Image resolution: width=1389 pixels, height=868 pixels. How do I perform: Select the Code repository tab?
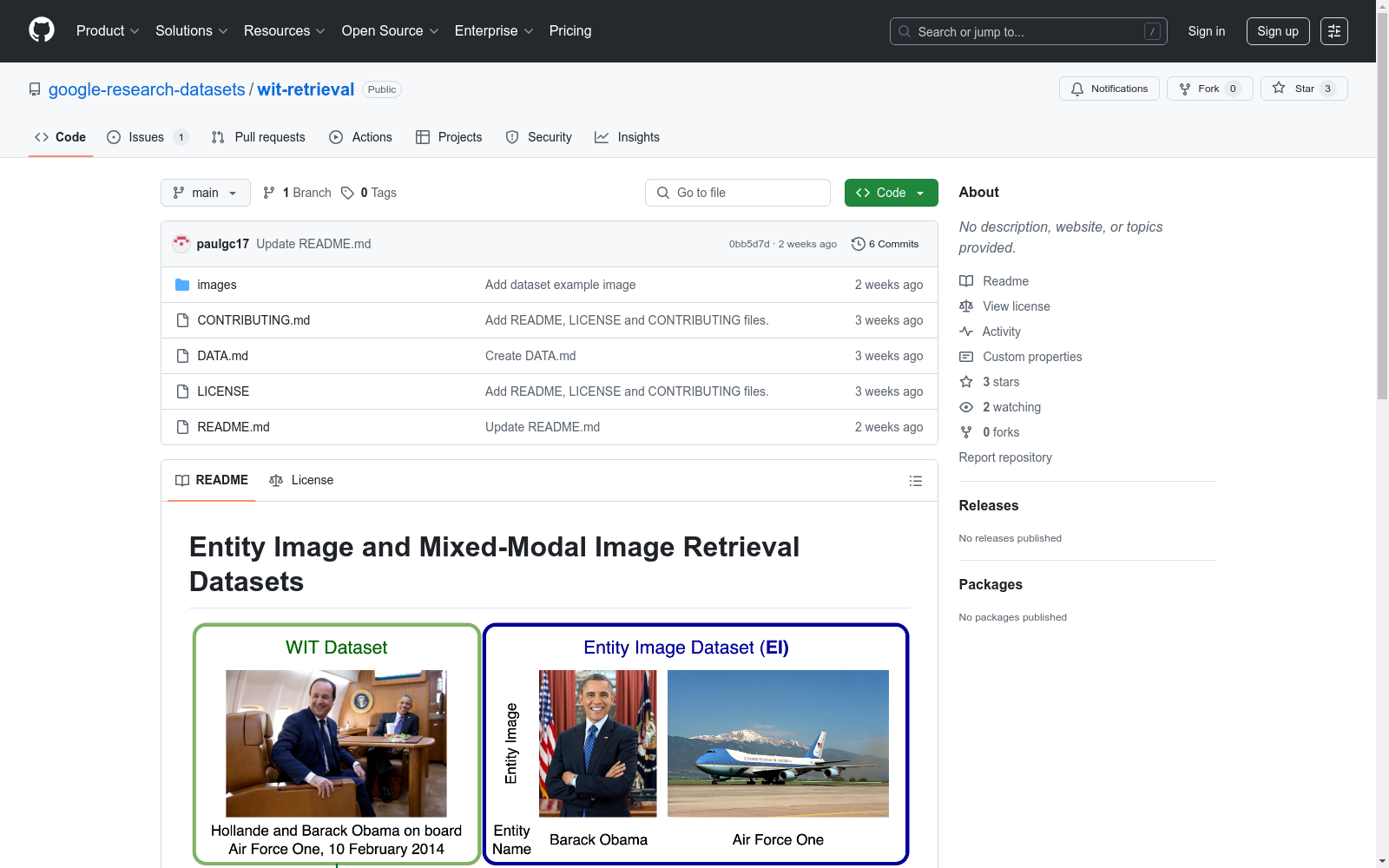click(61, 137)
